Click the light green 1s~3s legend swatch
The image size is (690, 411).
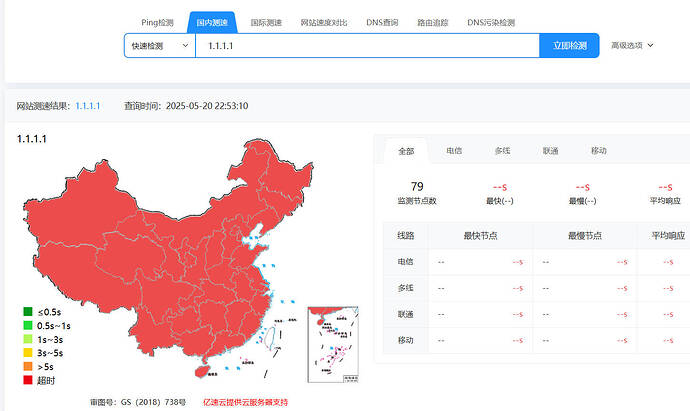(28, 339)
